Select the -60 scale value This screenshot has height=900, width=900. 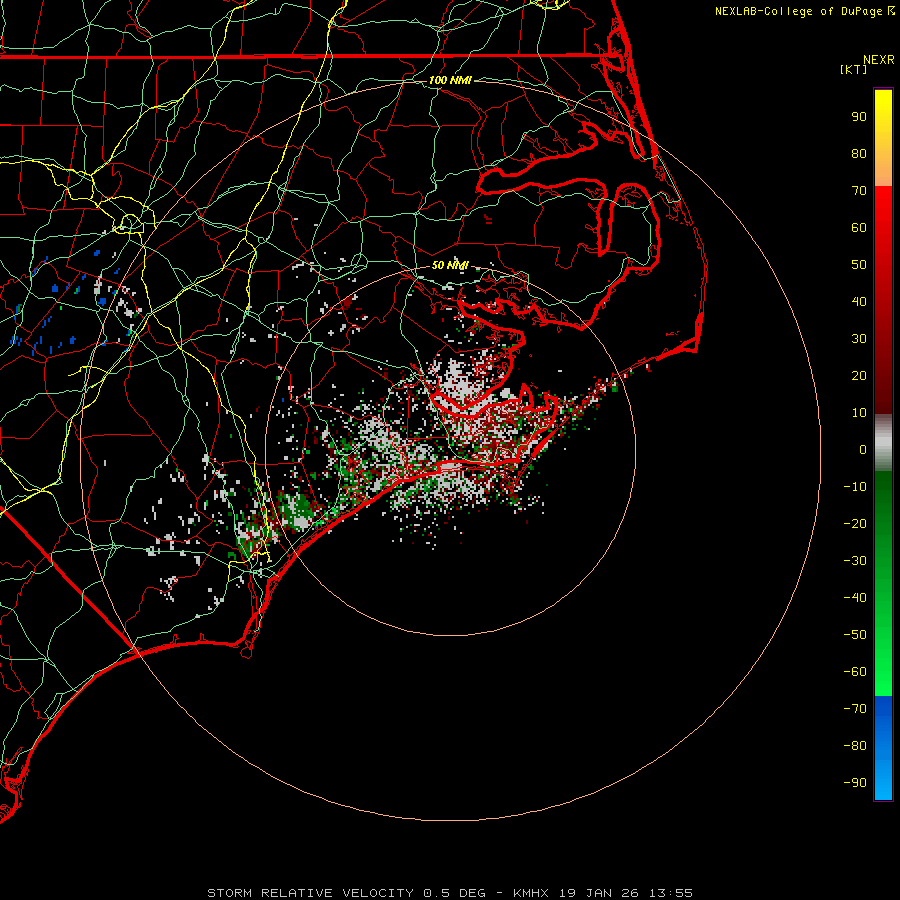[855, 672]
